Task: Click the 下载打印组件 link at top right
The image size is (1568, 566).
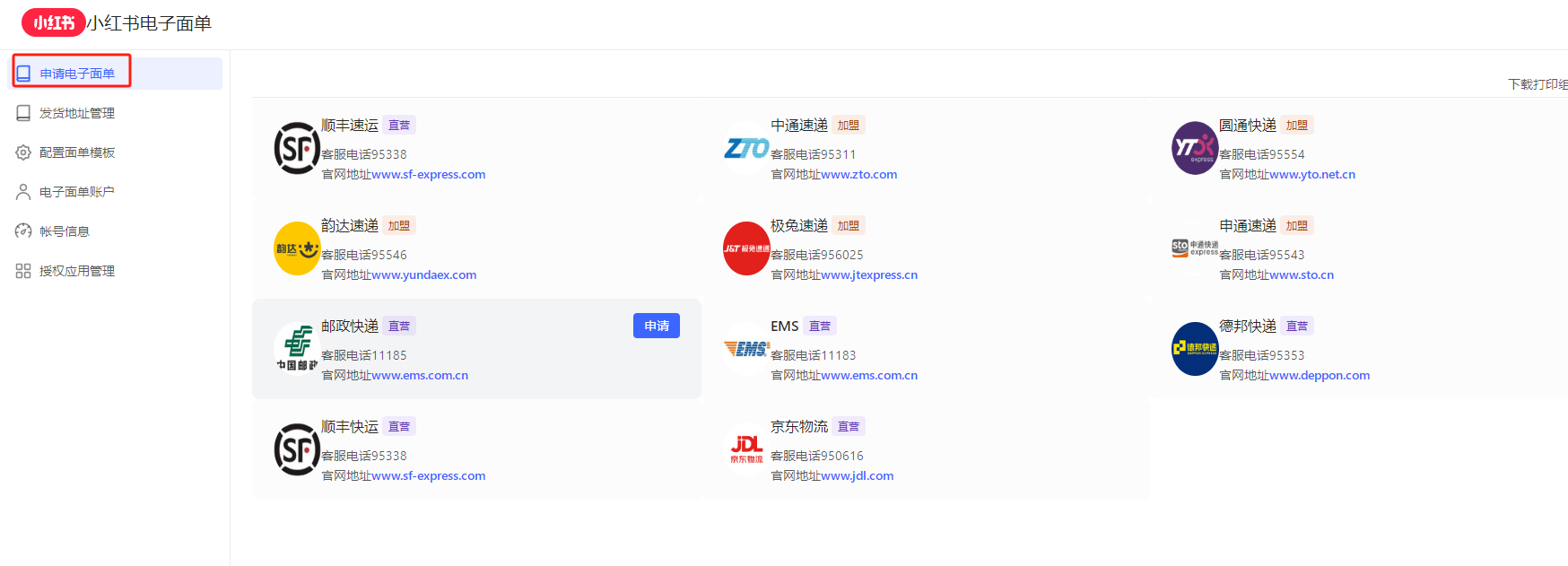Action: [1538, 84]
